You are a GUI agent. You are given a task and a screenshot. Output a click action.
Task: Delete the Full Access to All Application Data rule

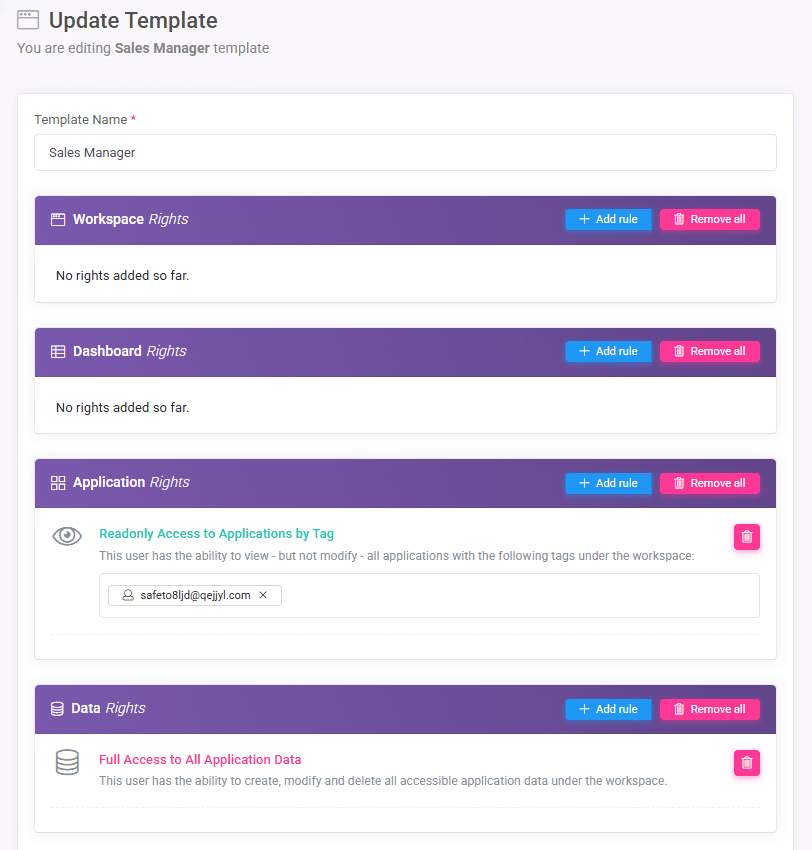746,763
